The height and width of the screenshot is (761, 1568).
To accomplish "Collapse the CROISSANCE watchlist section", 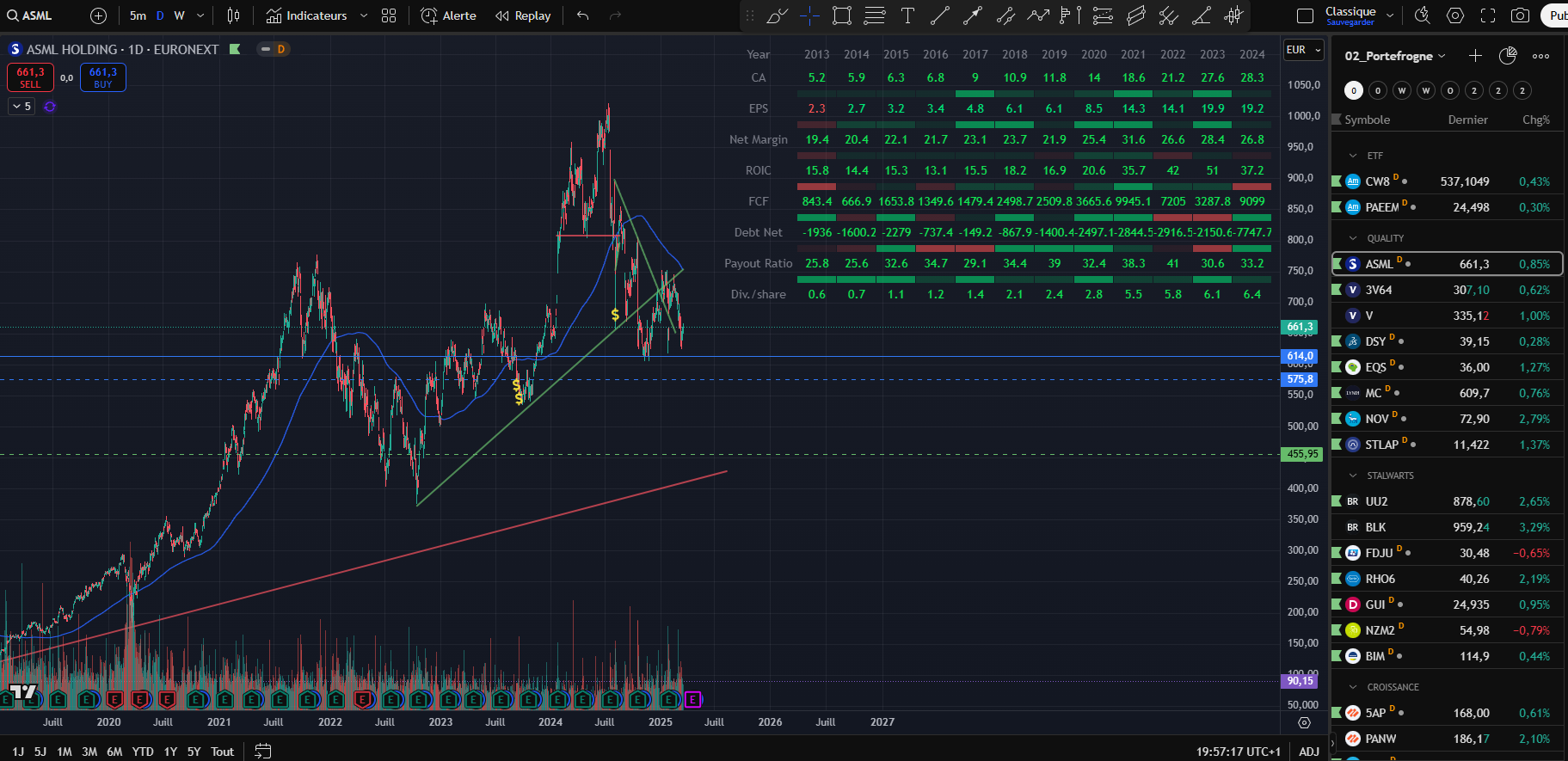I will point(1353,687).
